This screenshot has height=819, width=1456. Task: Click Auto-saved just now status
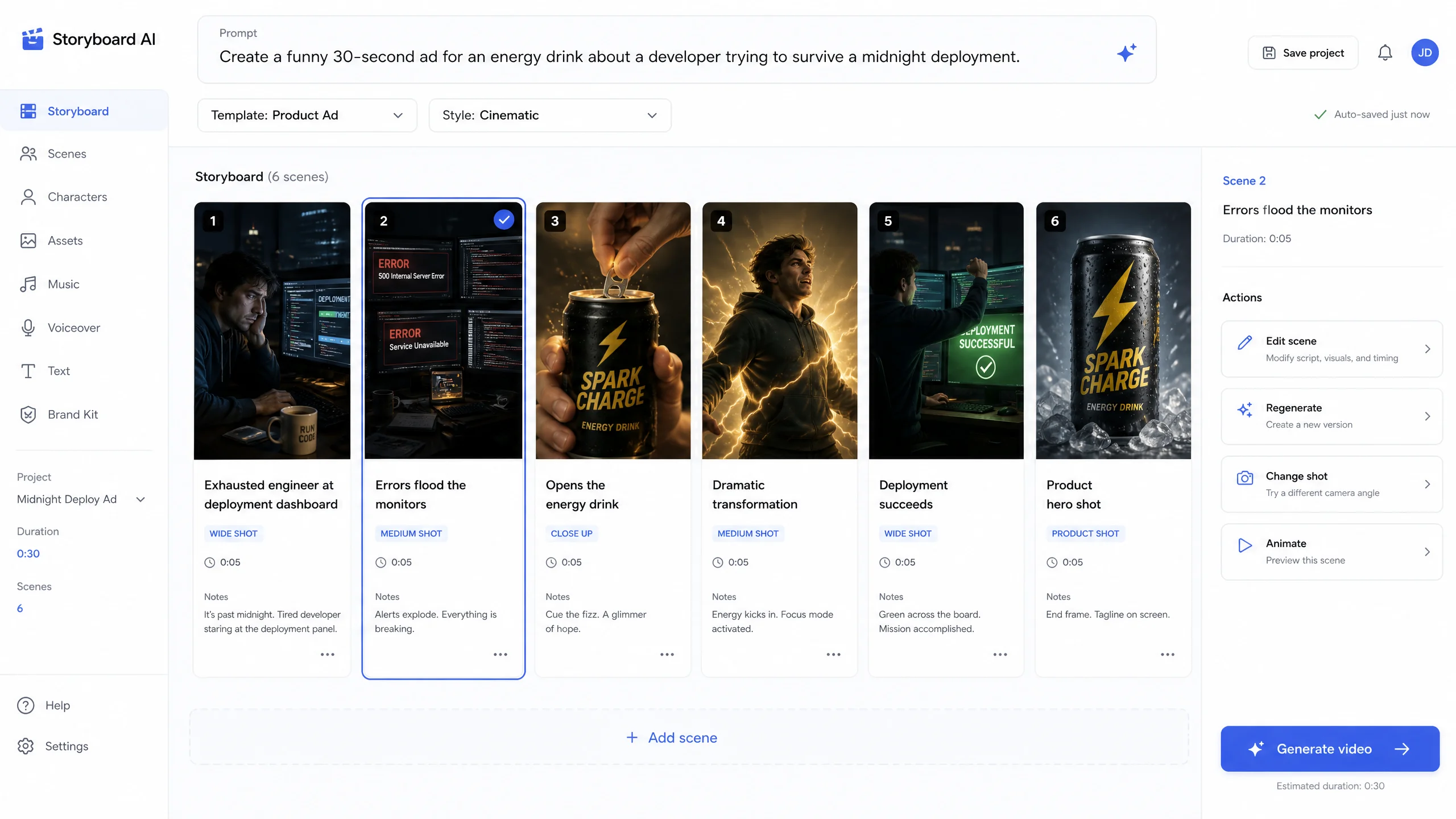tap(1372, 114)
